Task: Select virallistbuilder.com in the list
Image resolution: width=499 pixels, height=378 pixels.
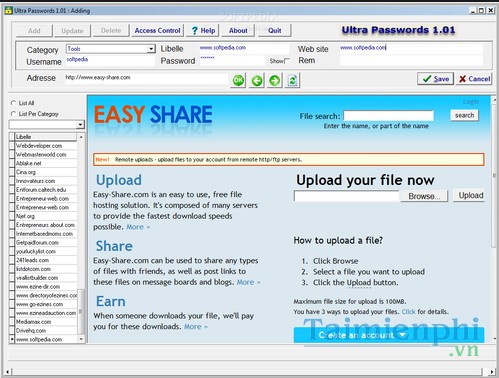Action: coord(46,278)
